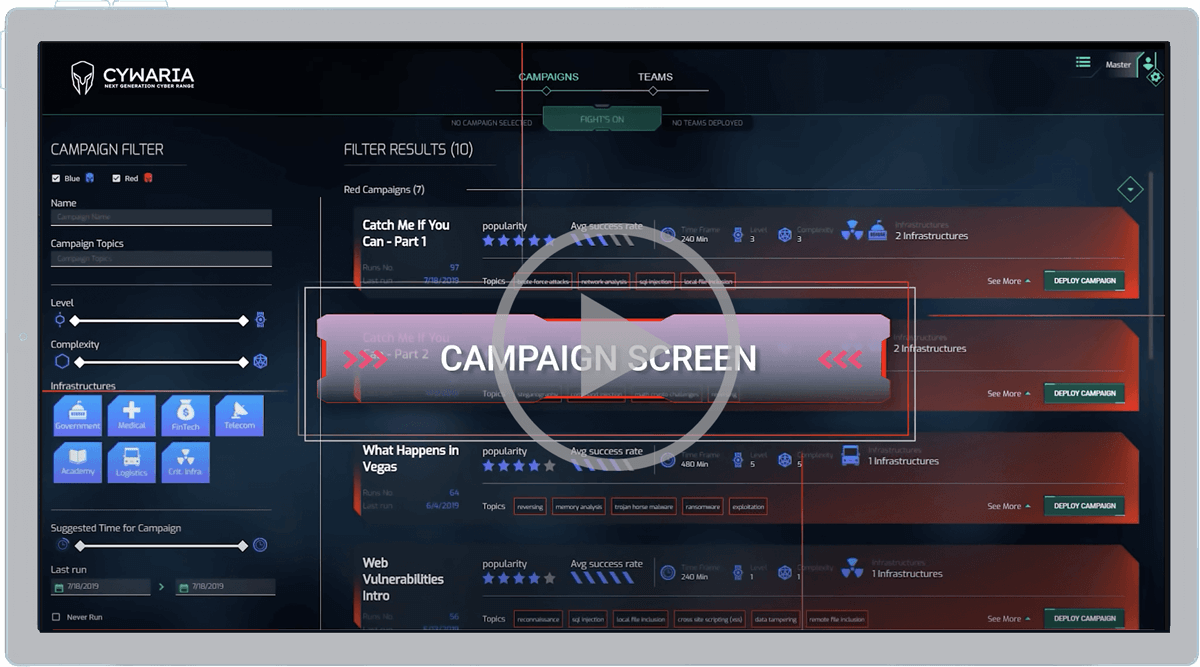Click the red helmet icon
Image resolution: width=1200 pixels, height=667 pixels.
[x=148, y=178]
